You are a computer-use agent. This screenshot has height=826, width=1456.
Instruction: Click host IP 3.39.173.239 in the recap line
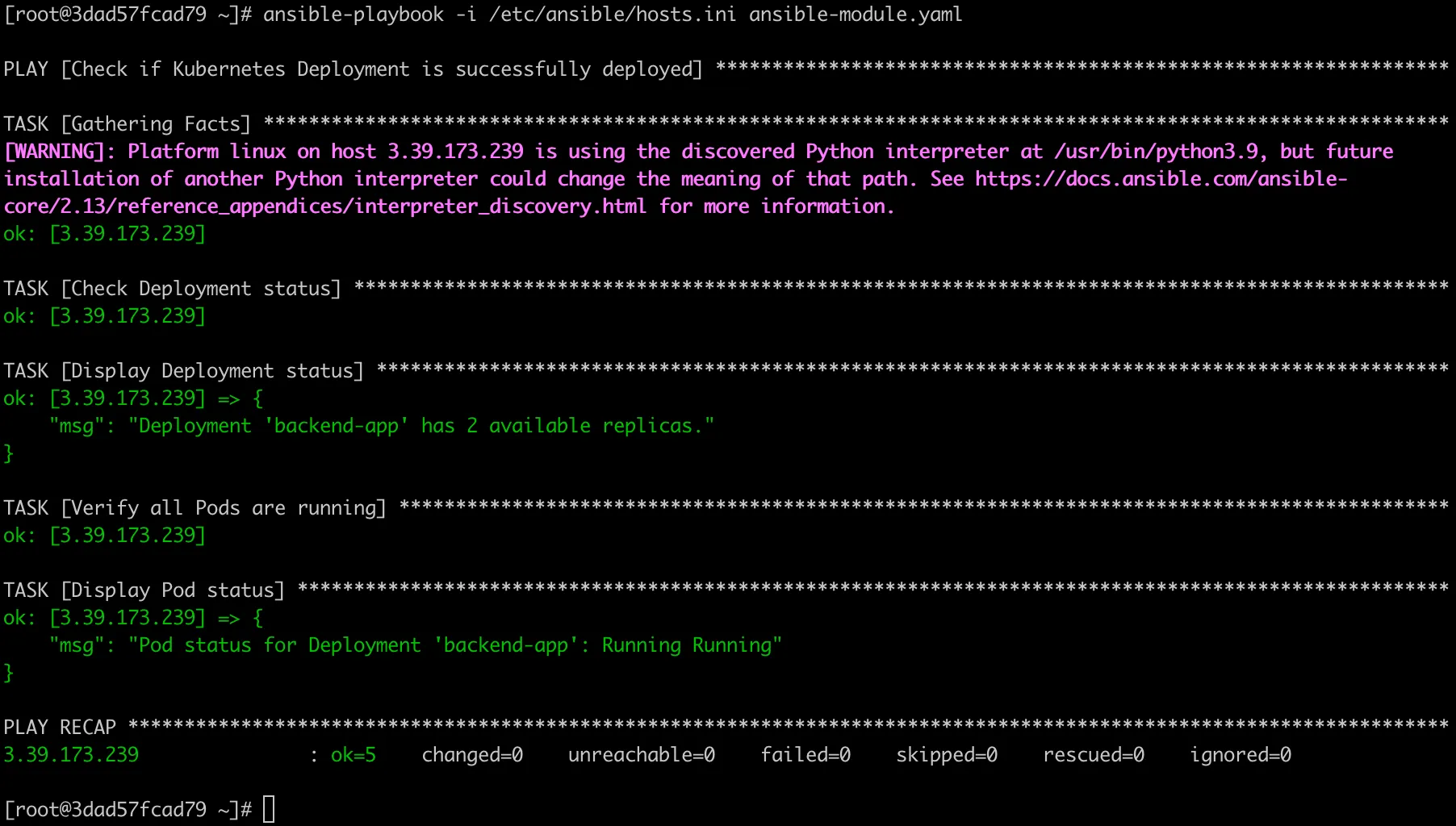point(71,755)
